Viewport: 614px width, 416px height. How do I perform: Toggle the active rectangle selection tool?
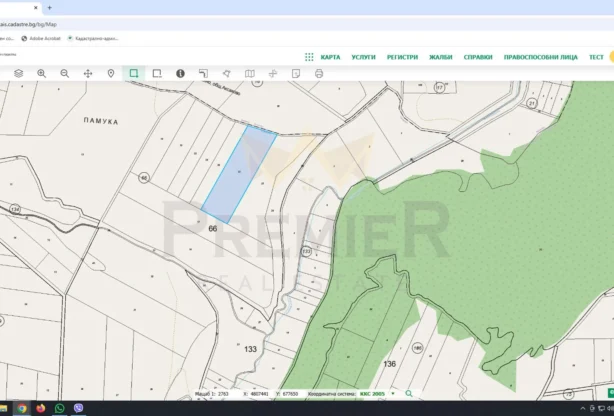134,73
